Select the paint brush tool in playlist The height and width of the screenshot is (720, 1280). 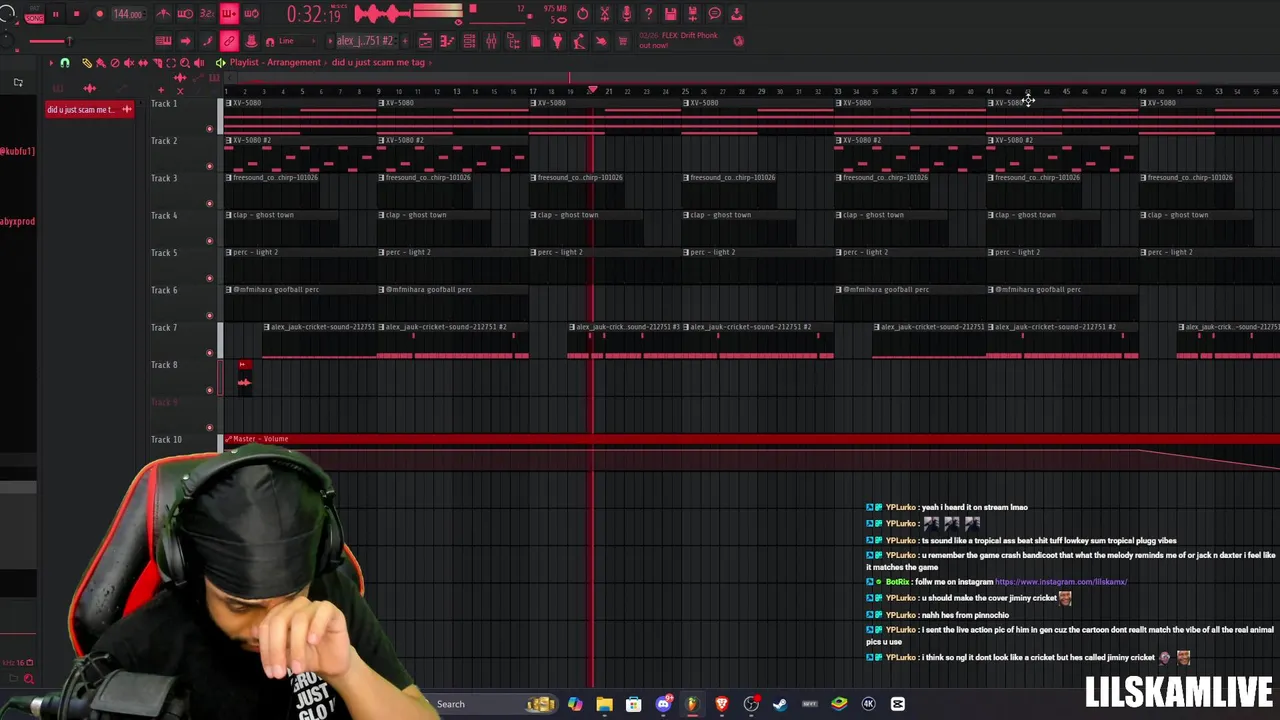tap(101, 62)
